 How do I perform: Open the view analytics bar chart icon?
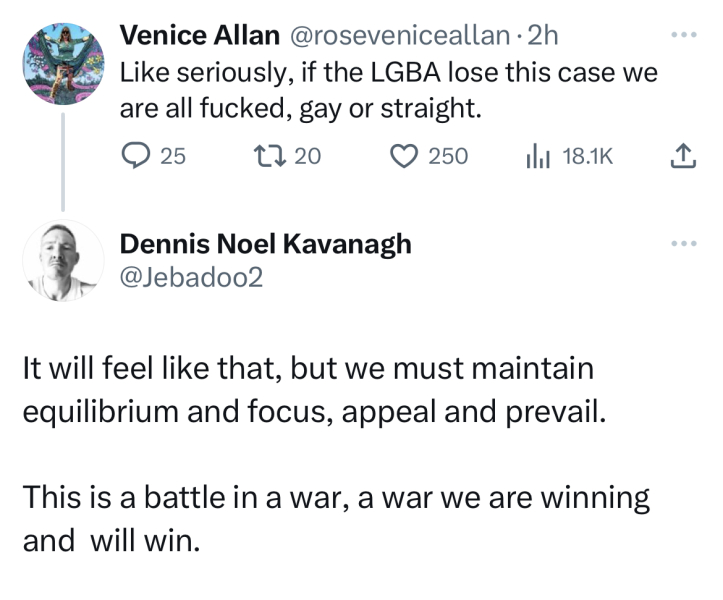point(539,155)
